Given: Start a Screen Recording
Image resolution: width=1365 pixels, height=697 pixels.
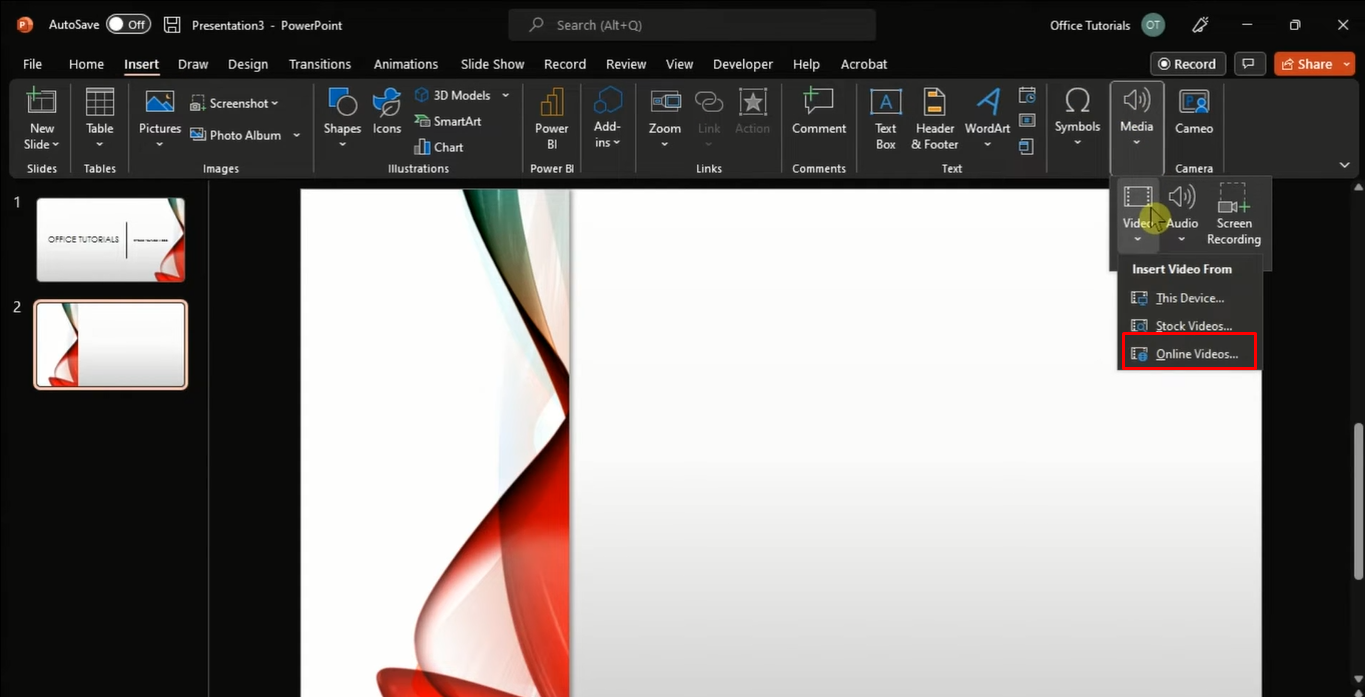Looking at the screenshot, I should 1232,213.
